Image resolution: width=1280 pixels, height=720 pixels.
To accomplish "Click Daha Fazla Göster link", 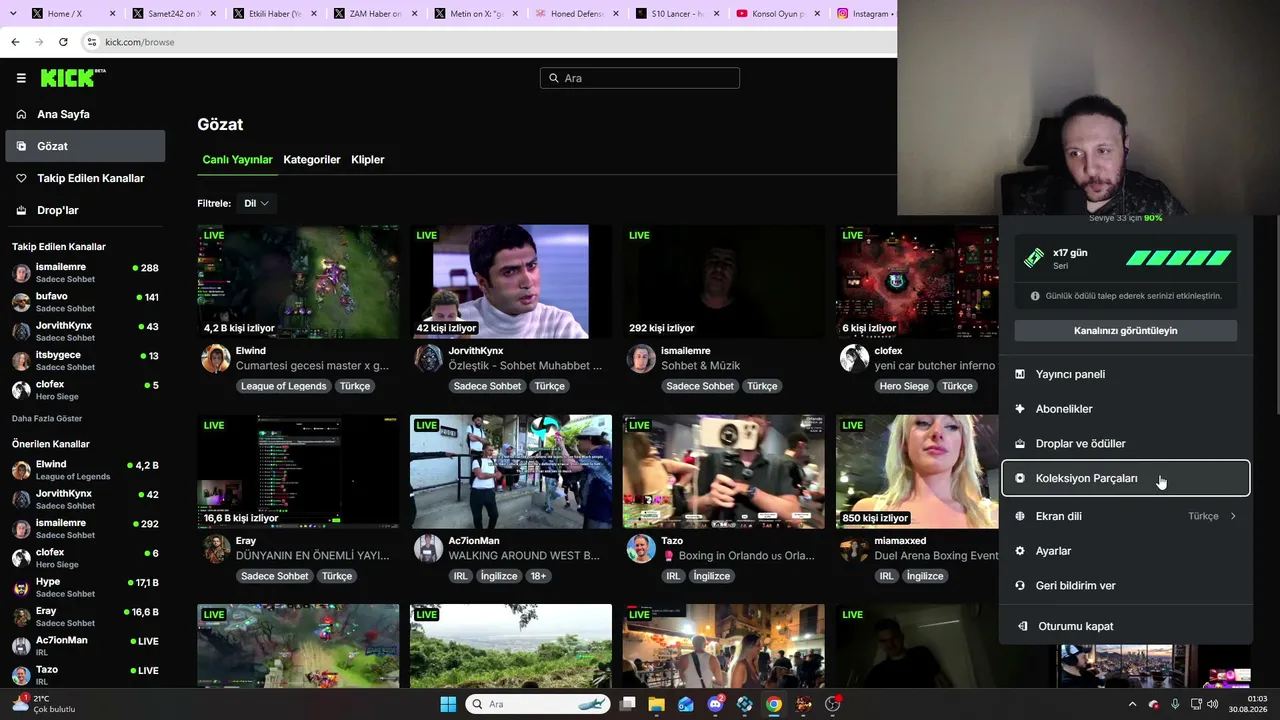I will pyautogui.click(x=47, y=418).
